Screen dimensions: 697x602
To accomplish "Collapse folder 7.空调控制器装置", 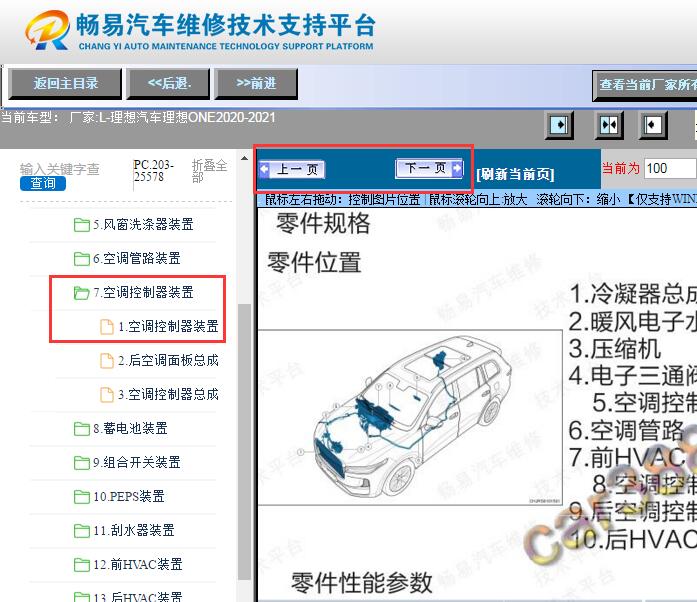I will click(143, 293).
